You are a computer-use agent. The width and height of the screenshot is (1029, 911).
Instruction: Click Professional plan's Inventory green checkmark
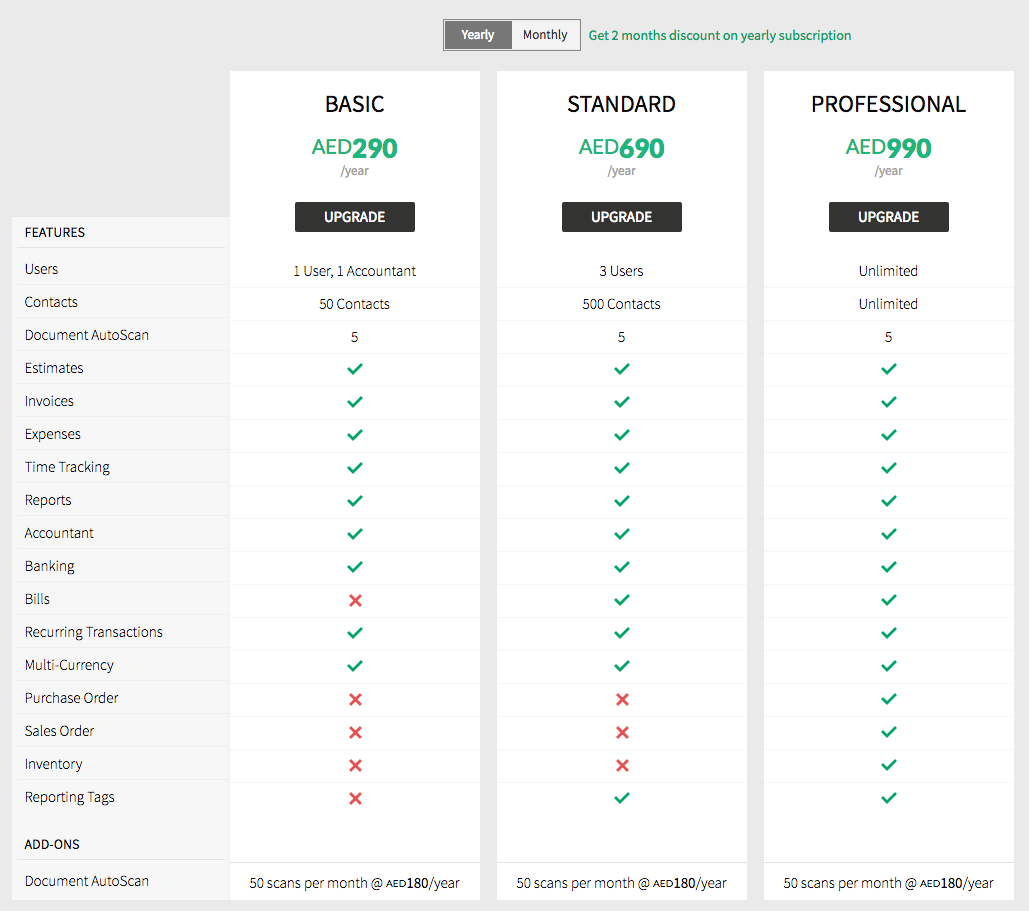(x=888, y=765)
